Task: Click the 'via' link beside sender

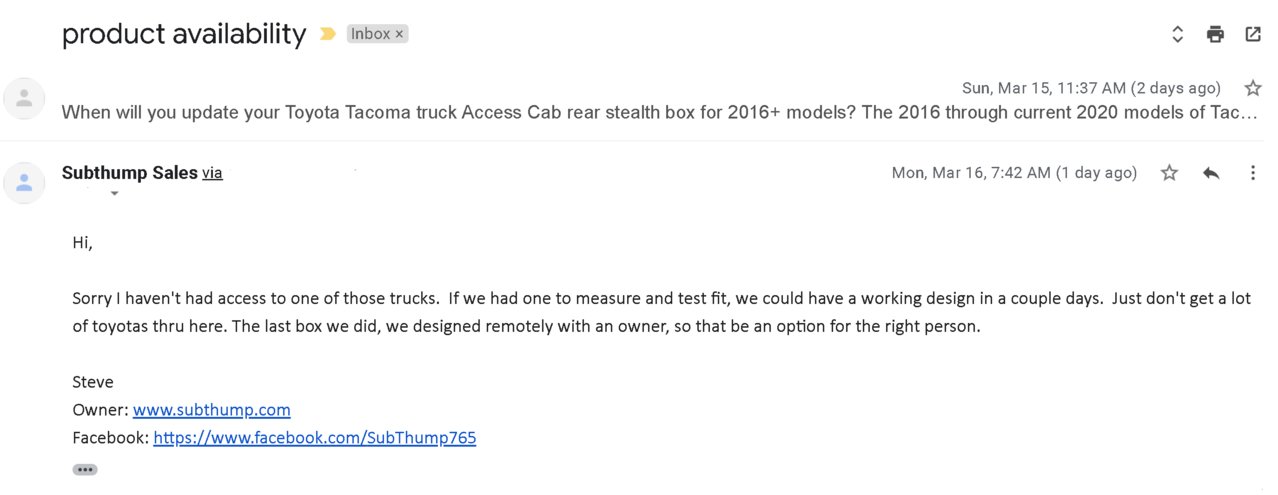Action: pyautogui.click(x=212, y=173)
